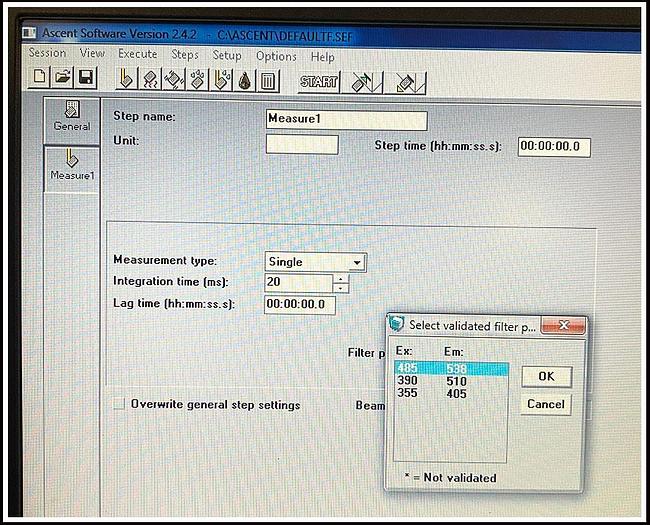Decrease integration time with down arrow

click(x=341, y=288)
